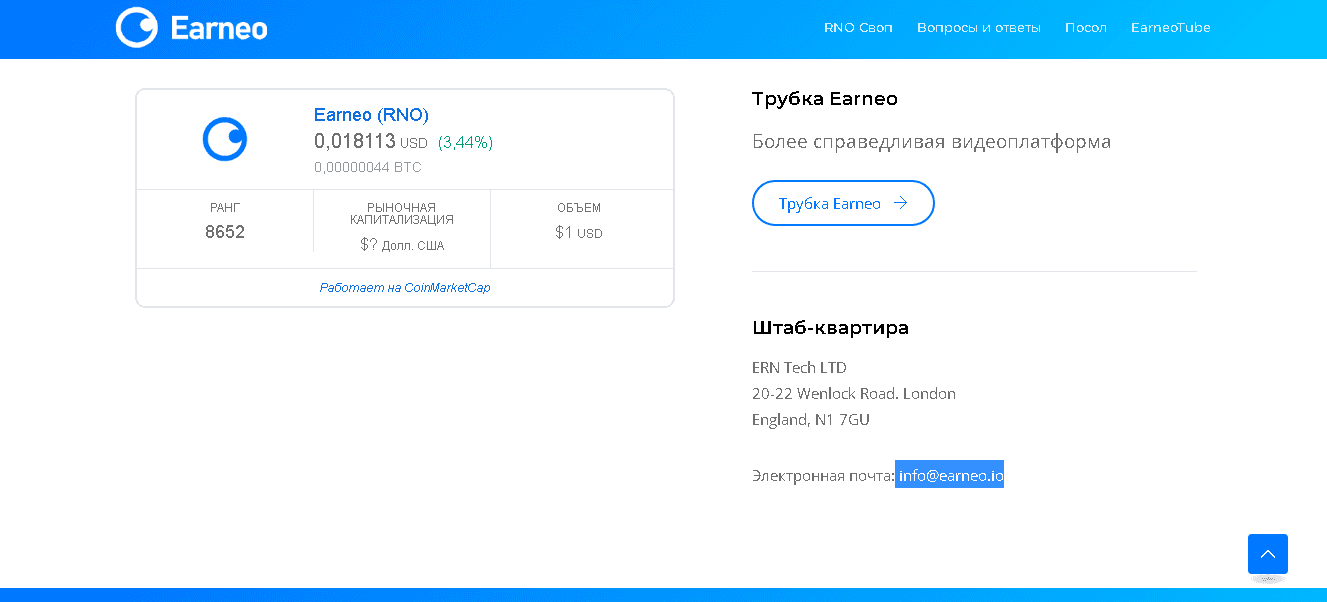Click the Штаб-квартира heading text
The width and height of the screenshot is (1327, 602).
coord(830,327)
